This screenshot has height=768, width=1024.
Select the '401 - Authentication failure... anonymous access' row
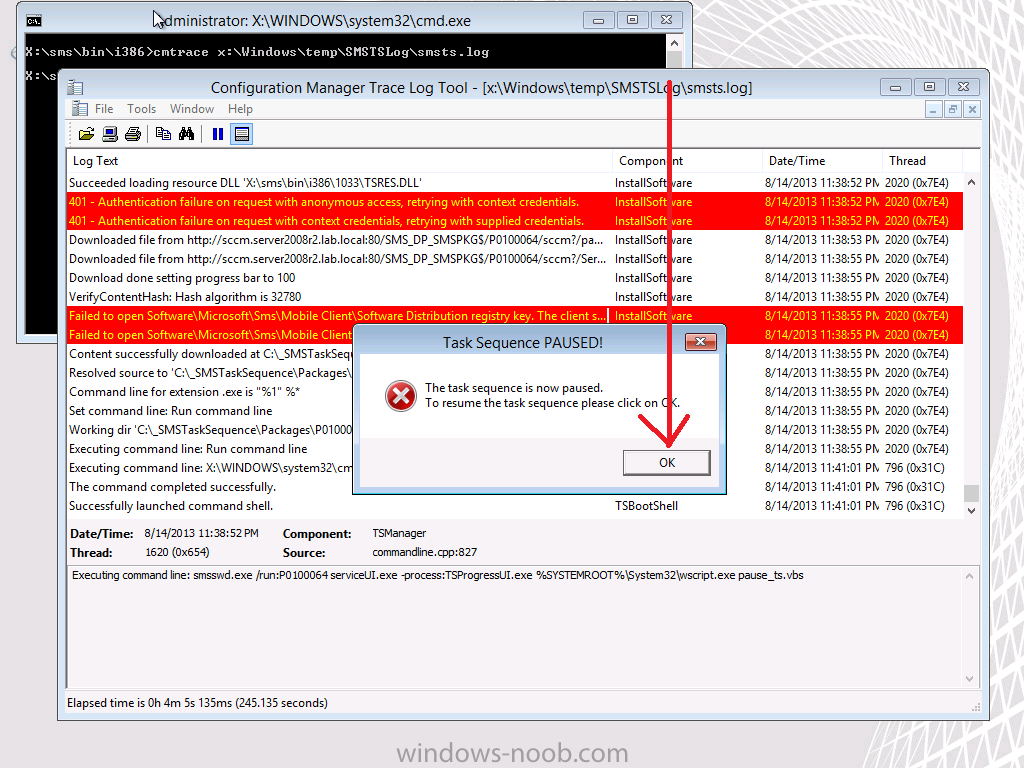[x=515, y=202]
